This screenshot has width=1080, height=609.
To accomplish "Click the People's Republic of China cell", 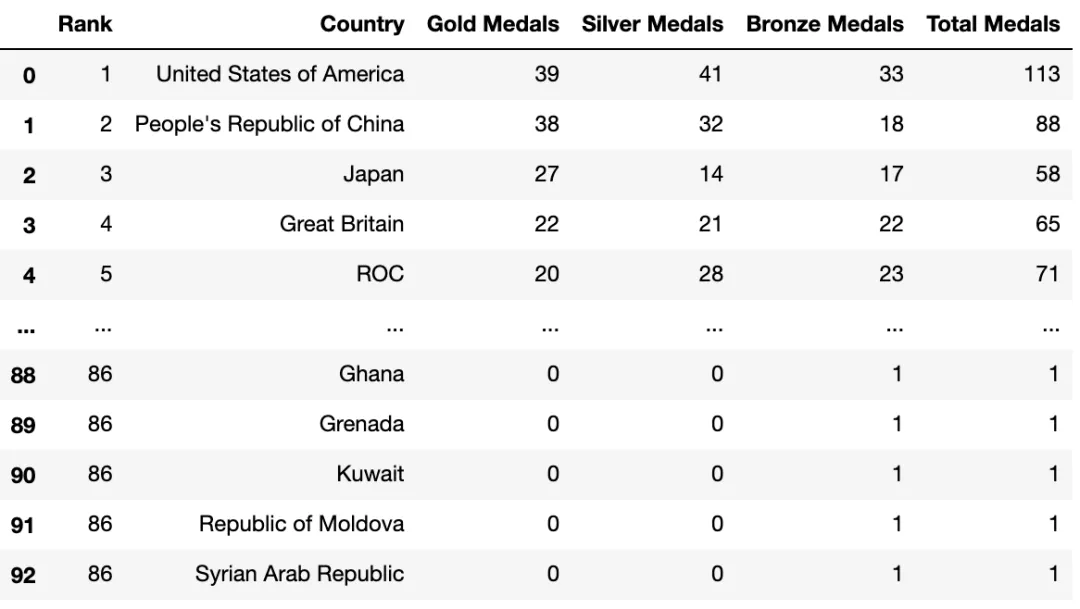I will [x=269, y=124].
